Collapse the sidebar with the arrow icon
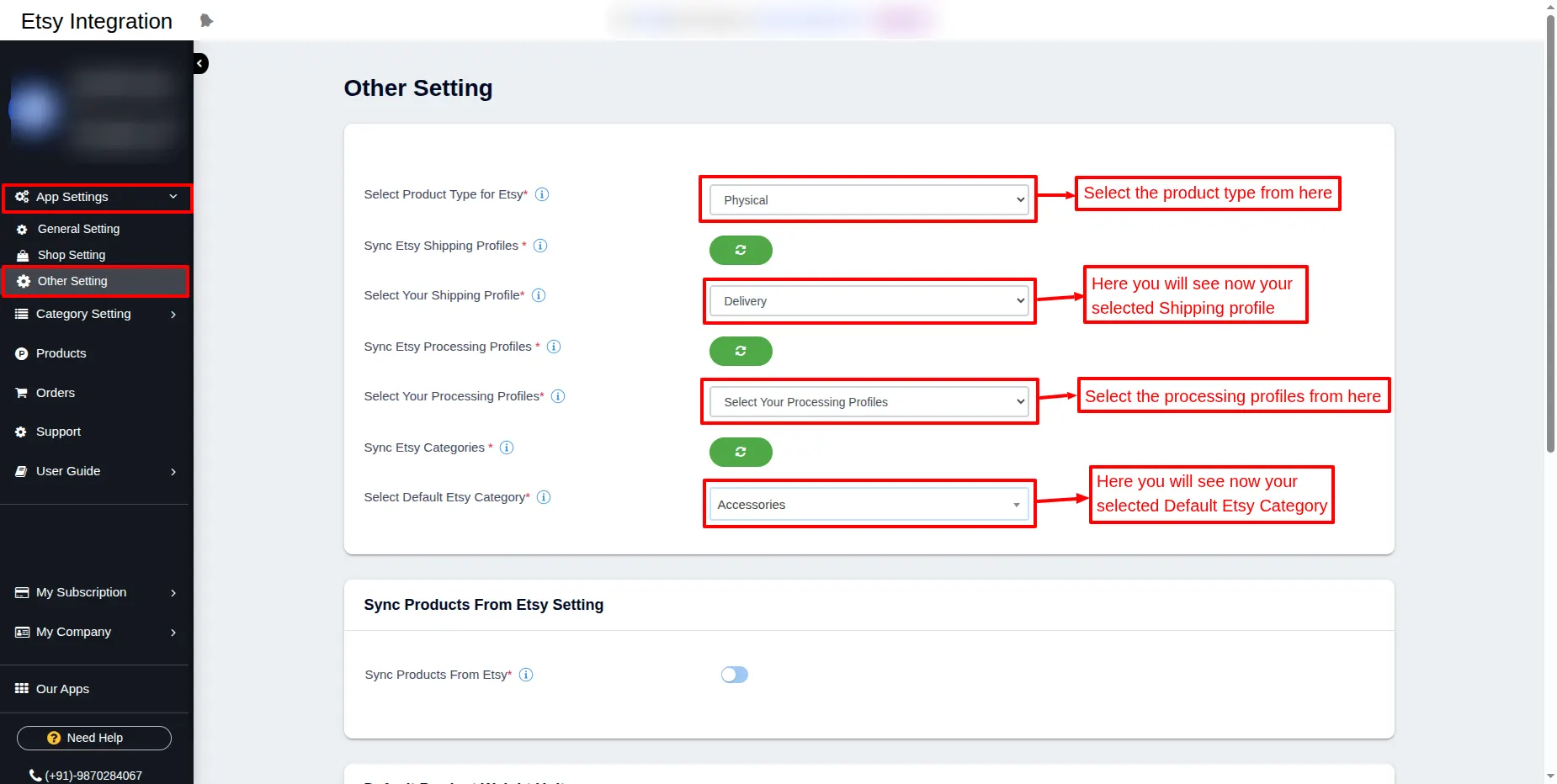This screenshot has width=1557, height=784. pos(200,64)
